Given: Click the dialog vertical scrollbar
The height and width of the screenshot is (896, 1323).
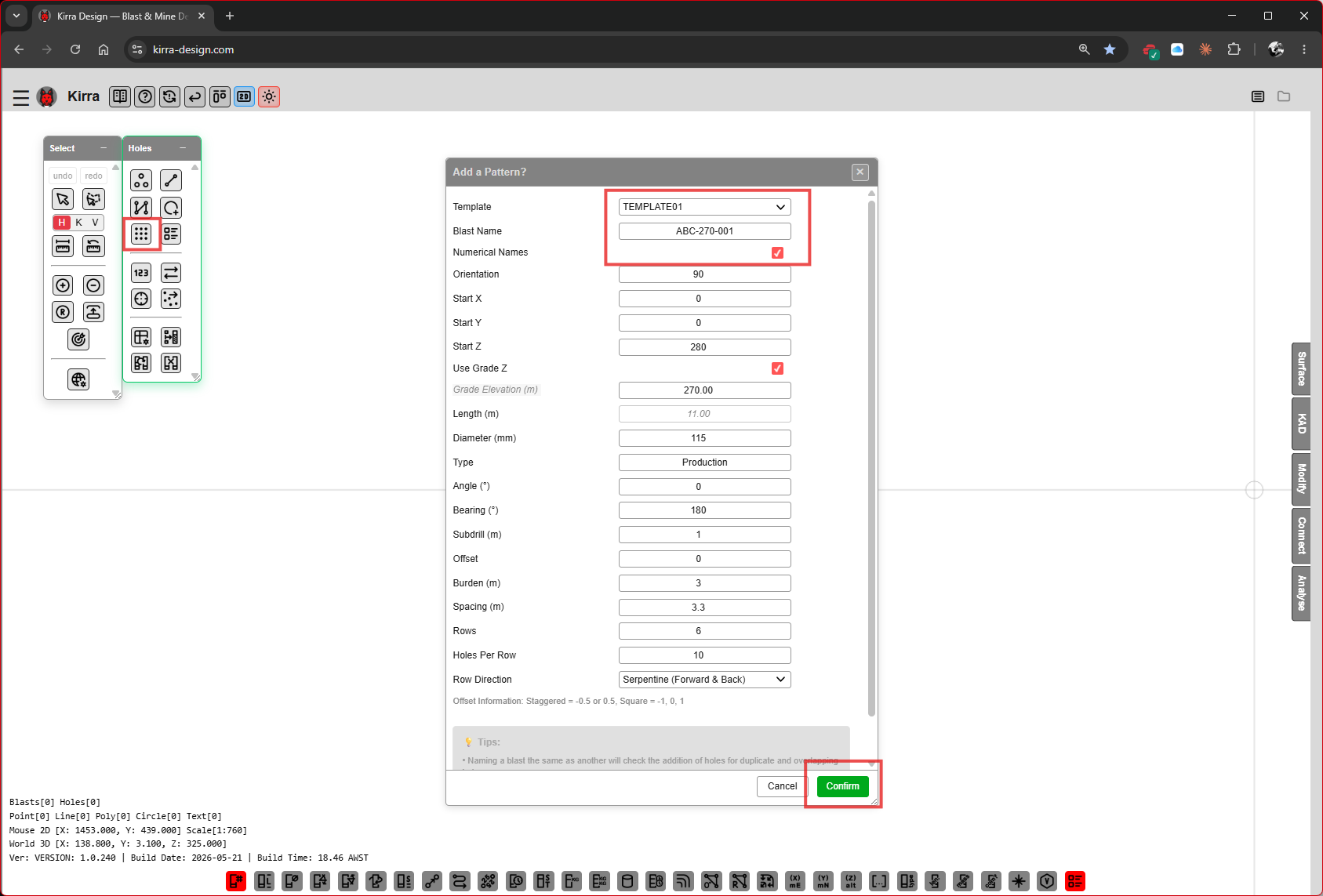Looking at the screenshot, I should click(871, 459).
